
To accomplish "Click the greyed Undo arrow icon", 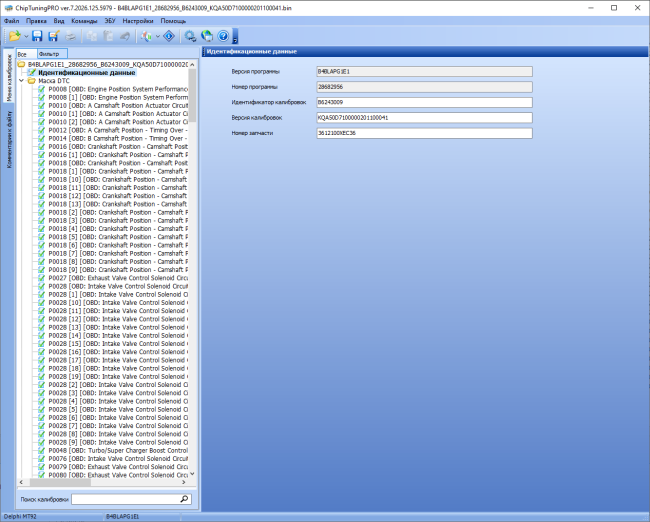I will (x=125, y=36).
